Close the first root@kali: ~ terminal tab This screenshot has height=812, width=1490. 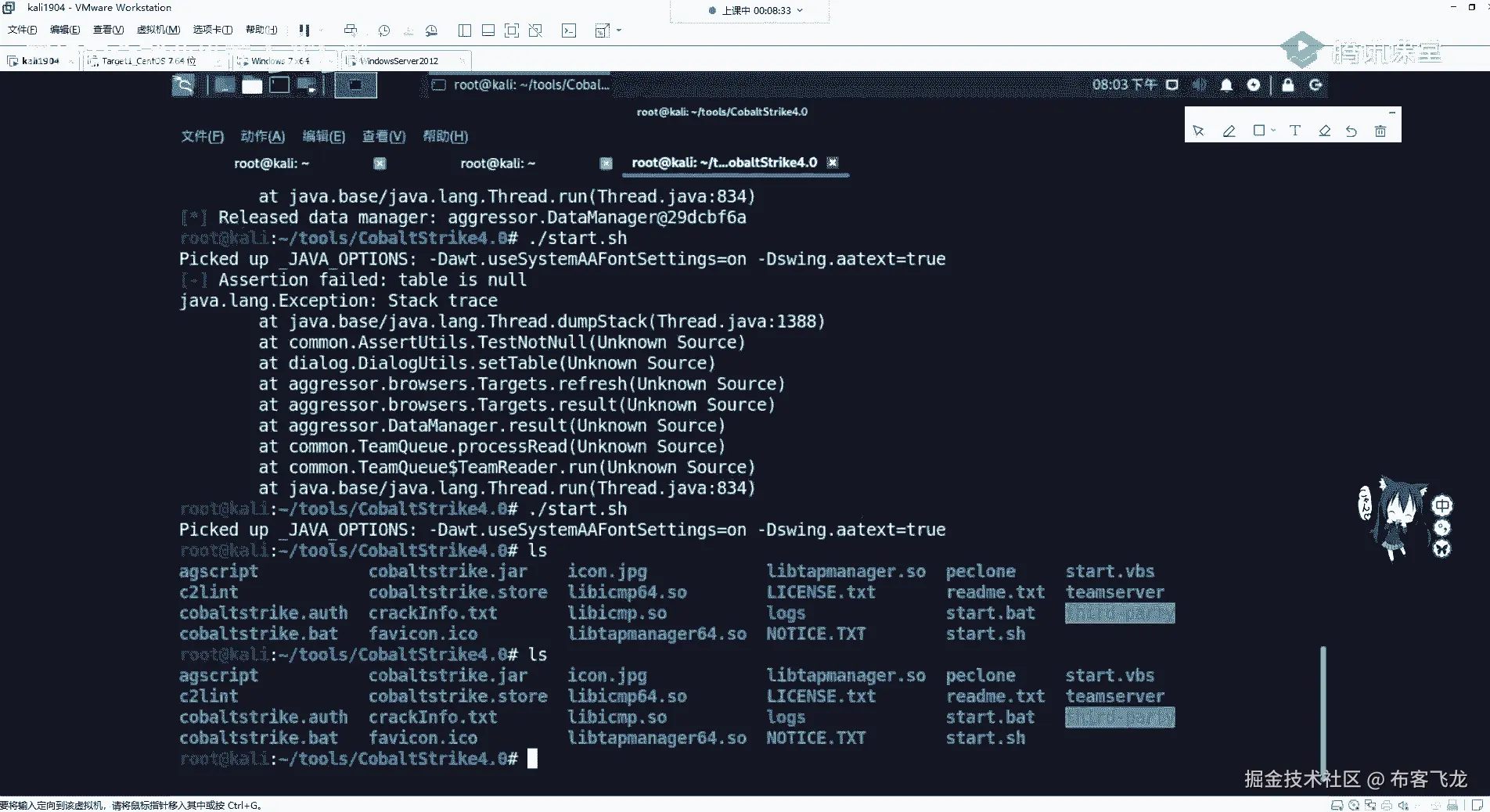(x=380, y=163)
